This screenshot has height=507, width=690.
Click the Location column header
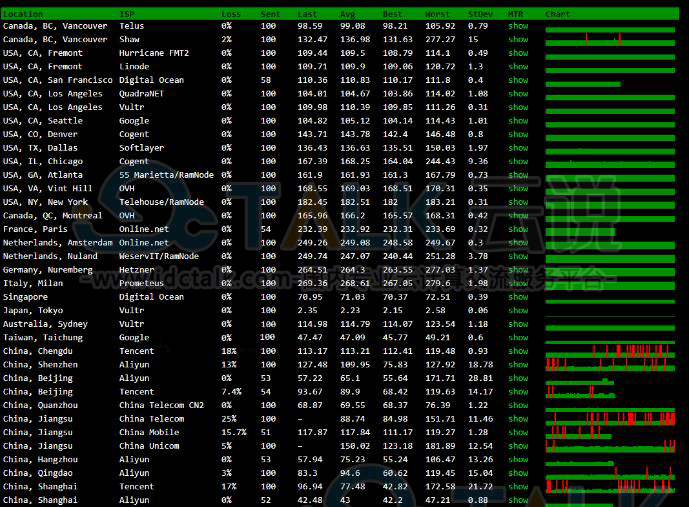[x=23, y=14]
